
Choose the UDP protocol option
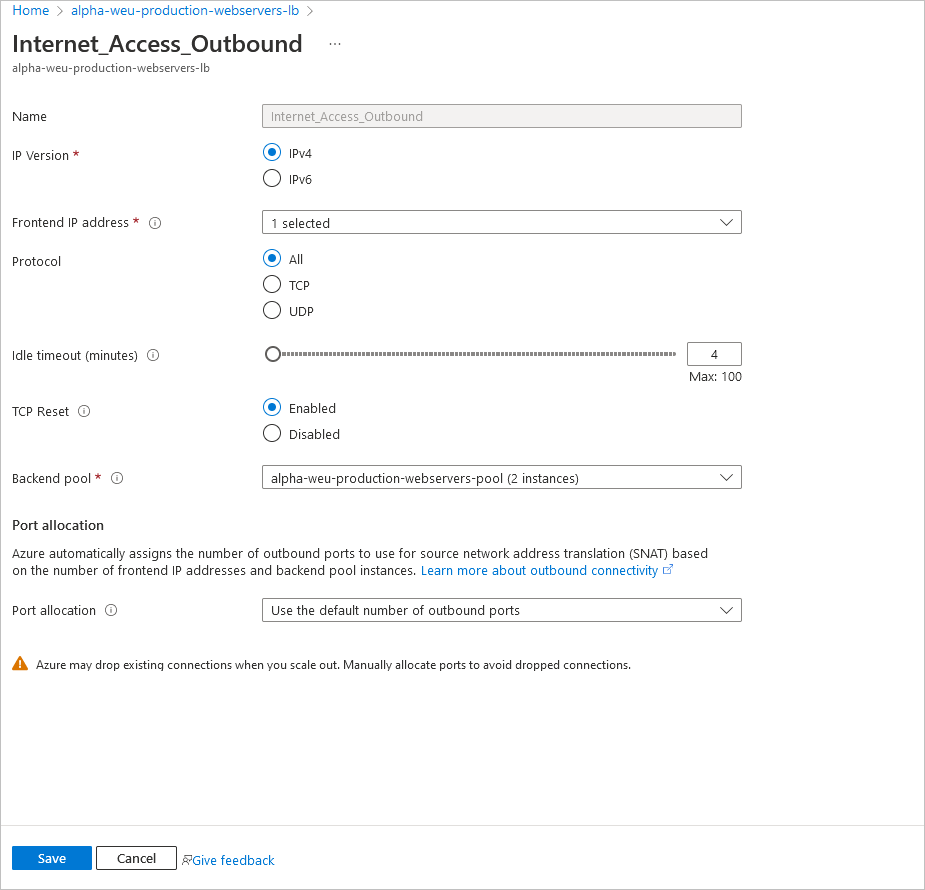272,310
